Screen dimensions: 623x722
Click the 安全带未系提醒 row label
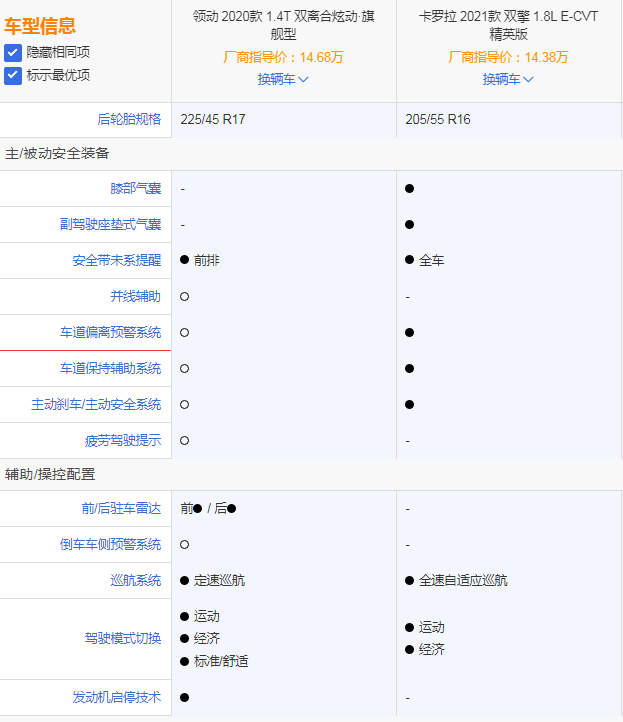pos(116,260)
